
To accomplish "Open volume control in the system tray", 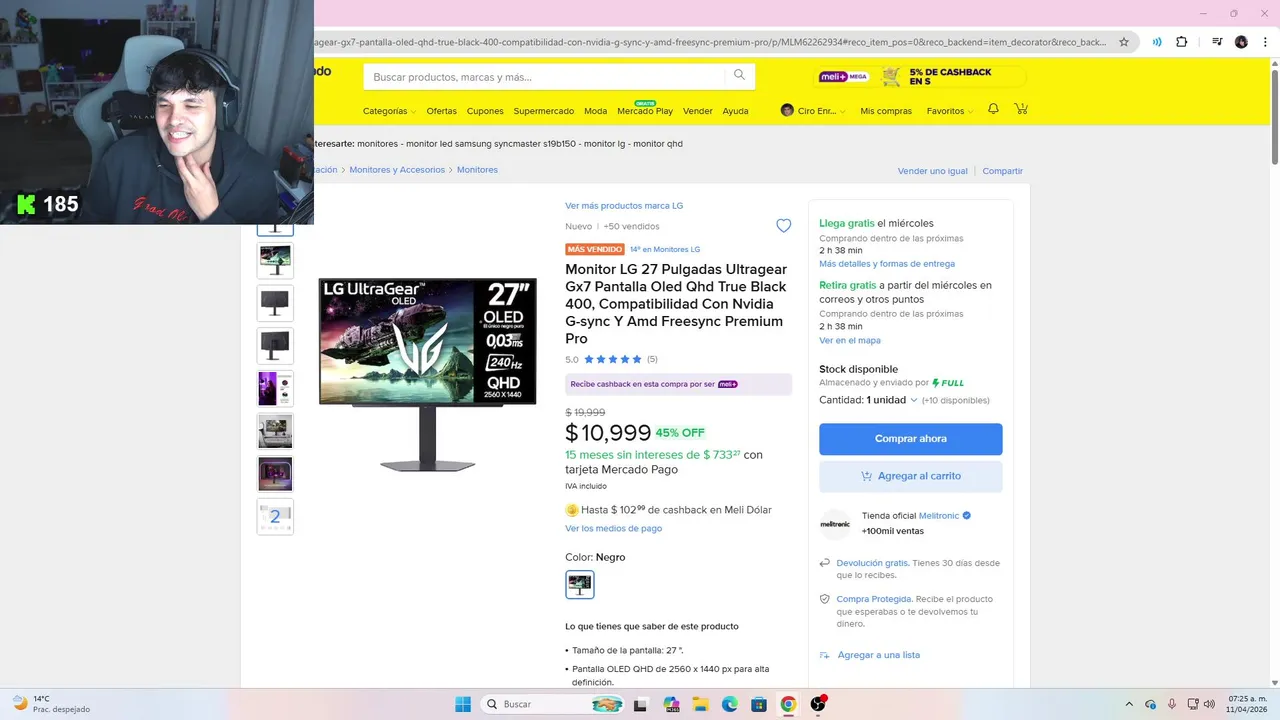I will click(x=1209, y=704).
